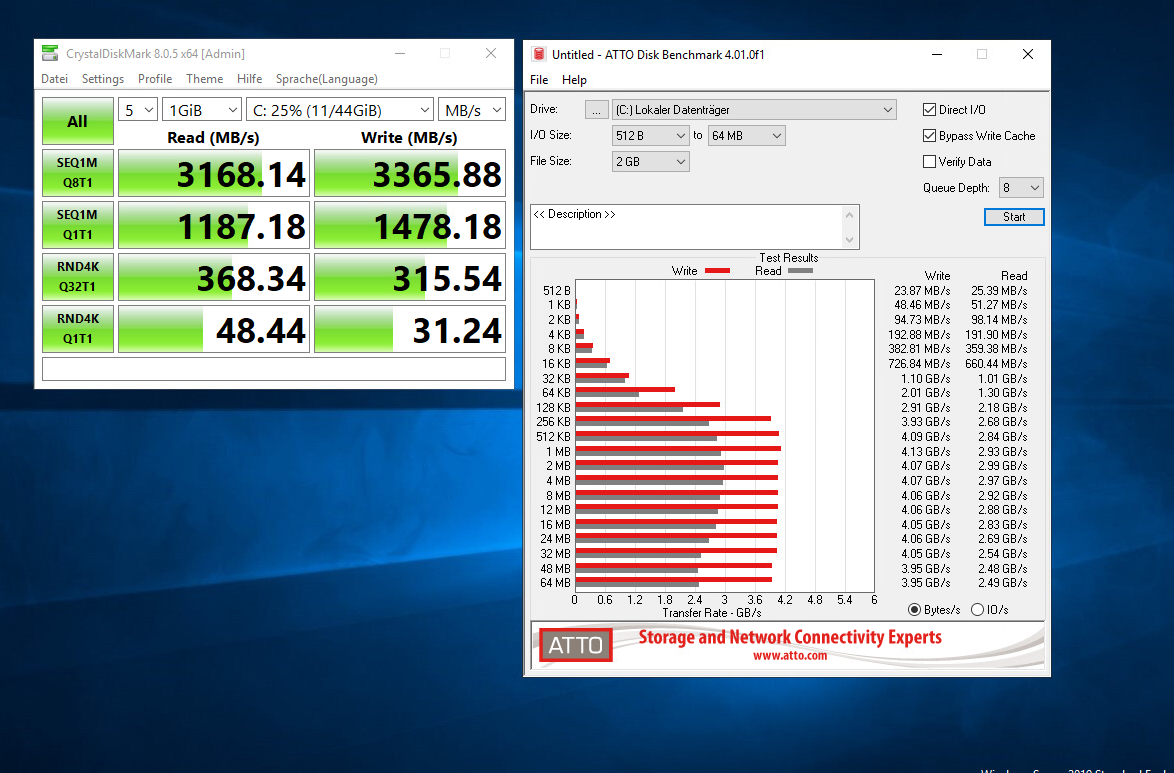Open Help menu in ATTO
The width and height of the screenshot is (1174, 773).
coord(574,79)
